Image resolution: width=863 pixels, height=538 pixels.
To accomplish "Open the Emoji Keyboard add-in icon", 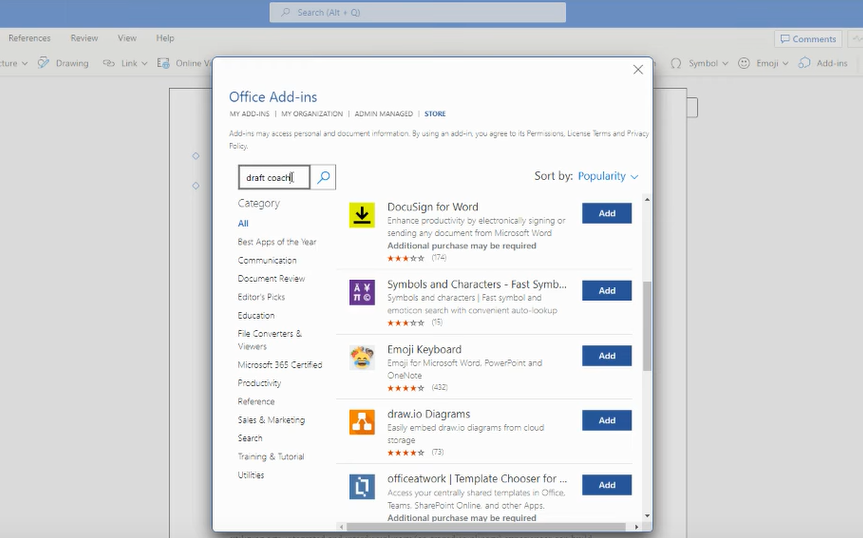I will (362, 357).
